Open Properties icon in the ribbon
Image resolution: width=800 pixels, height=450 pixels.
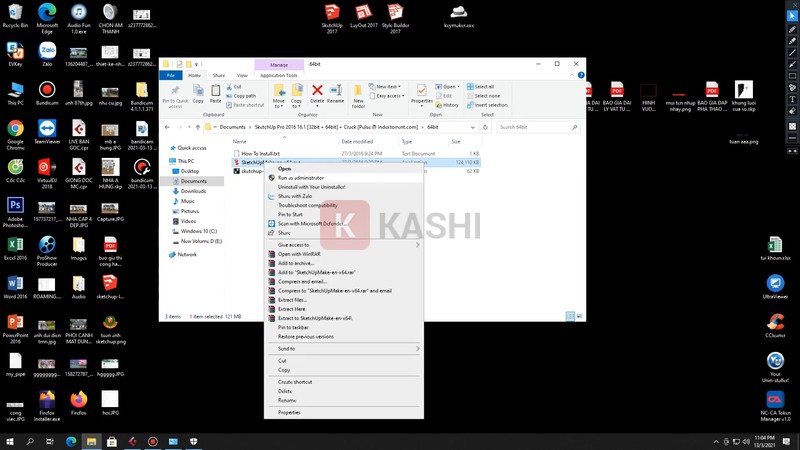click(422, 94)
